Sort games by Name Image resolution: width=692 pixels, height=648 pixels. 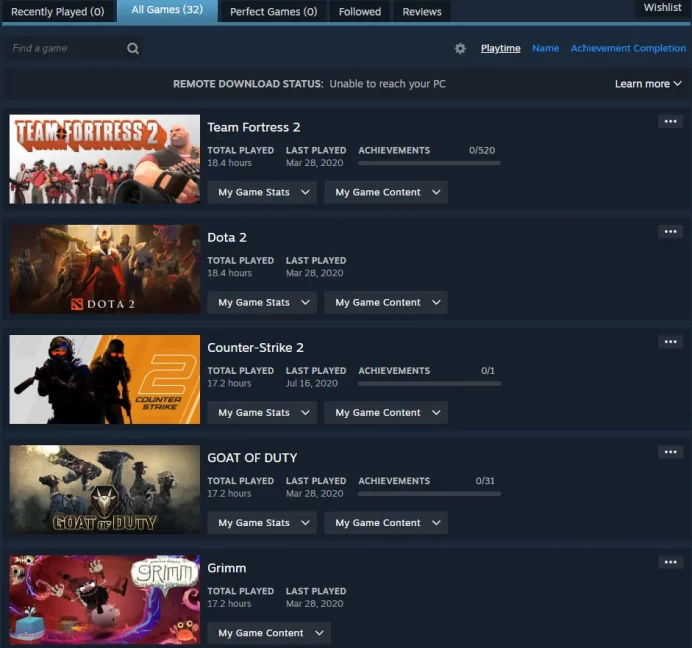tap(545, 48)
